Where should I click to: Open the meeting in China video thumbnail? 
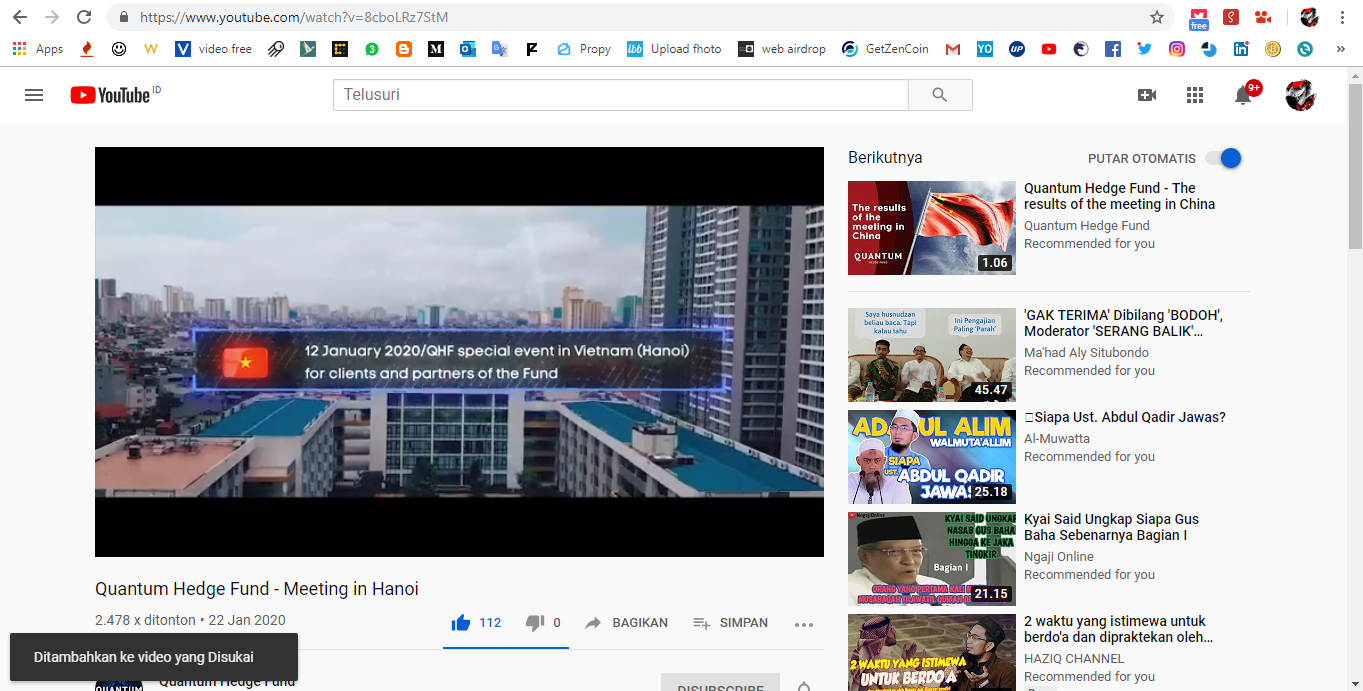tap(931, 228)
